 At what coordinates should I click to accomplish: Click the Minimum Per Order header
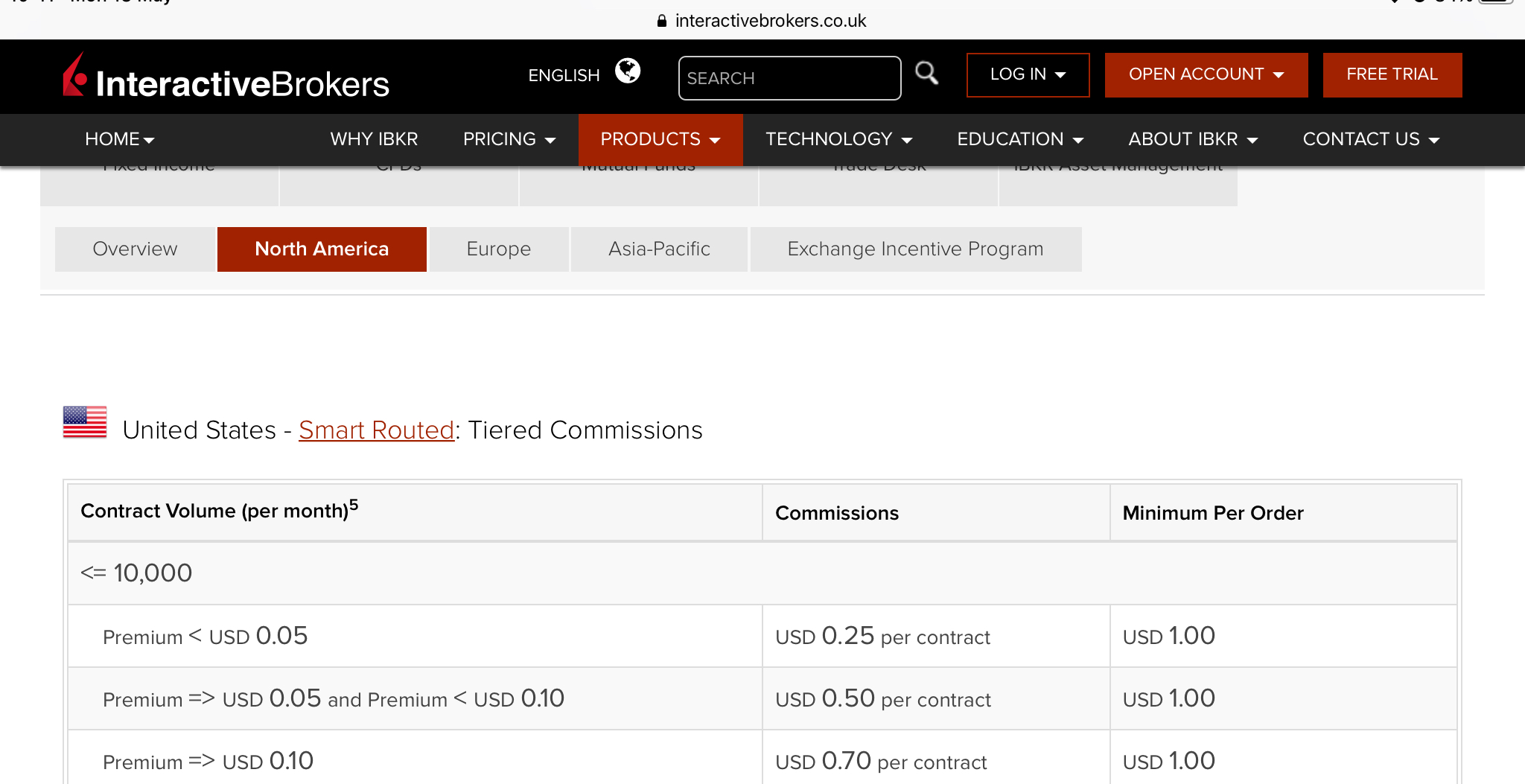[x=1283, y=511]
